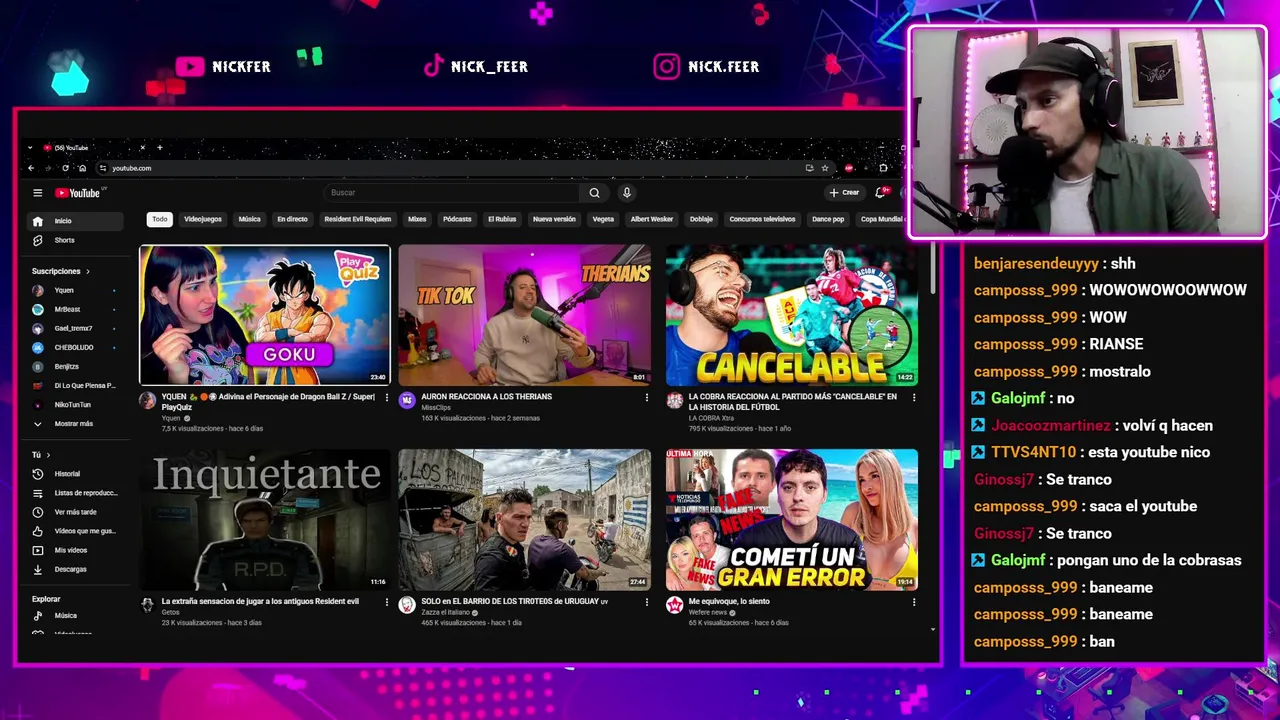1280x720 pixels.
Task: Open options for Me equivoqué video
Action: coord(913,602)
